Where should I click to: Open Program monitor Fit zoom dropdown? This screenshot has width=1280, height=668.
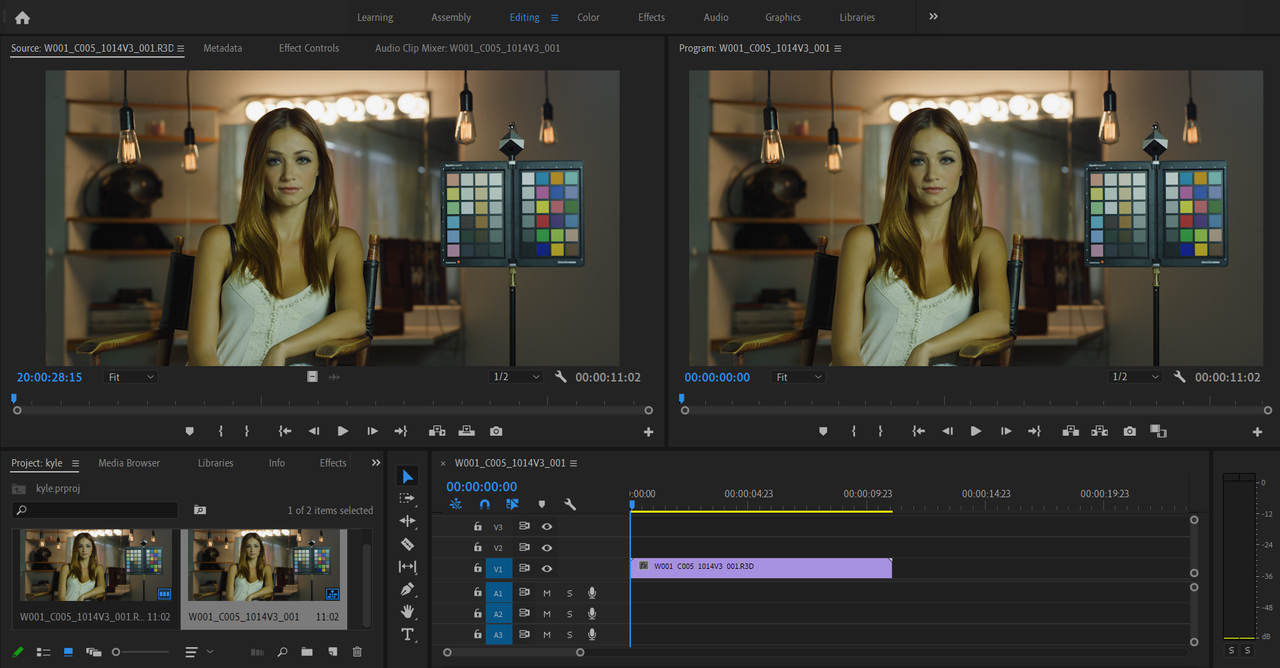pos(798,377)
